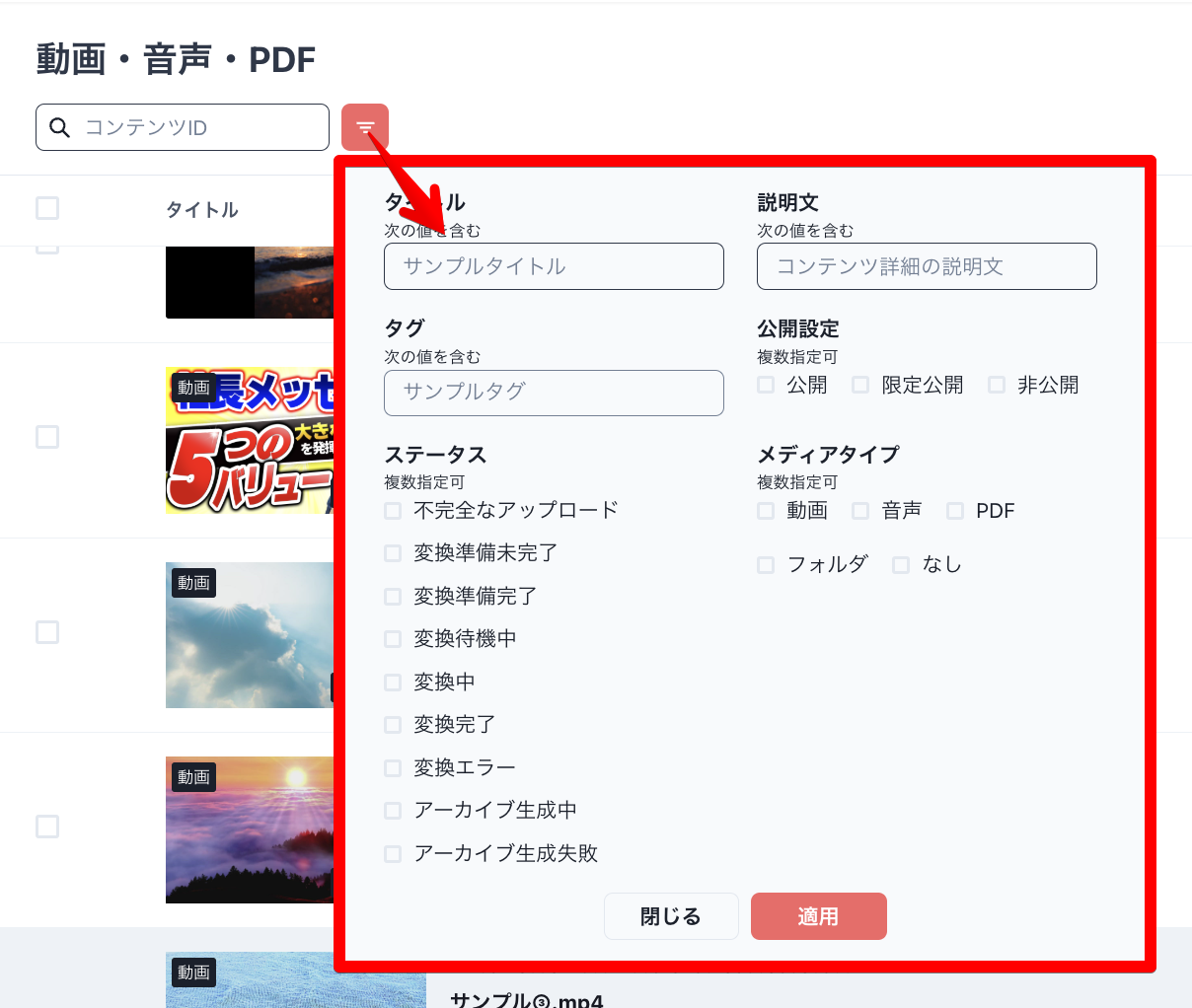Select the first content row checkbox
Viewport: 1192px width, 1008px height.
46,244
